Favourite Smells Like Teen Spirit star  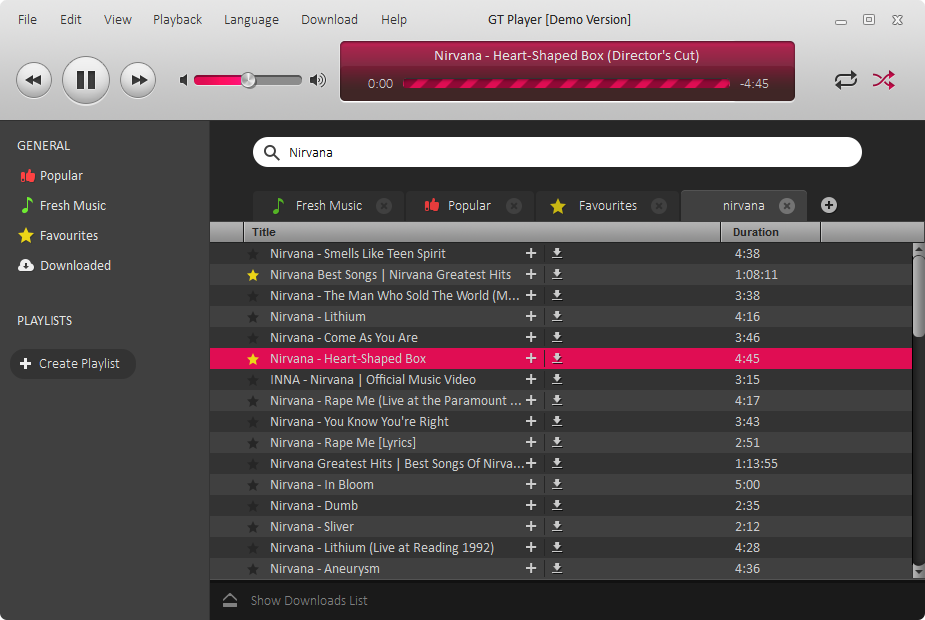click(x=253, y=254)
